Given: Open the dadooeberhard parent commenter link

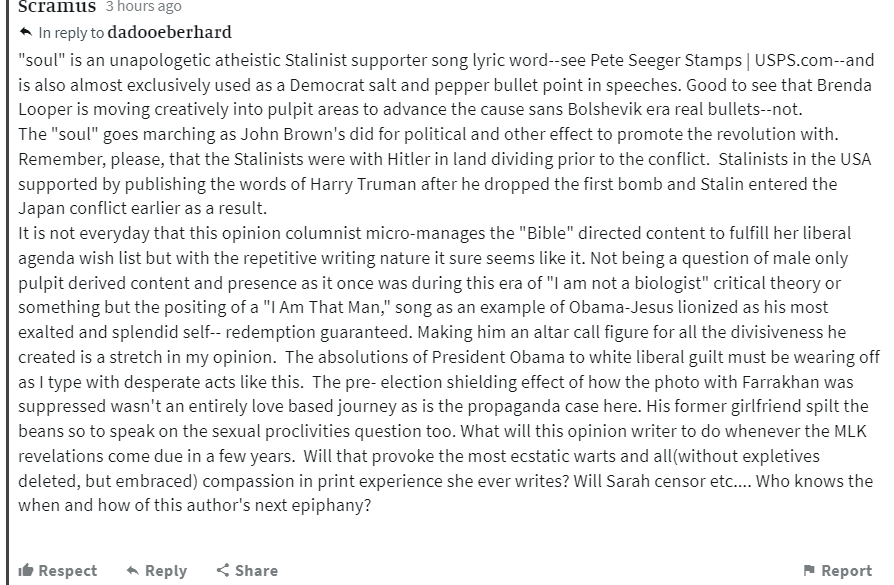Looking at the screenshot, I should (x=169, y=33).
